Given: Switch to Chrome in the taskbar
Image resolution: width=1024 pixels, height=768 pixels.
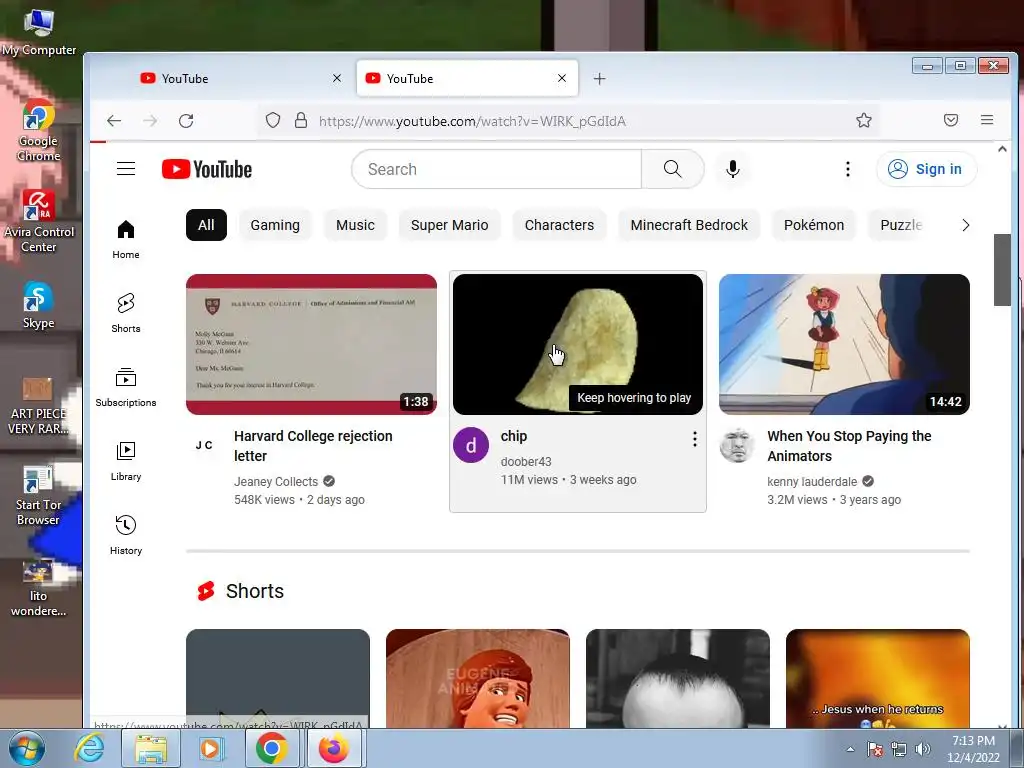Looking at the screenshot, I should (272, 748).
